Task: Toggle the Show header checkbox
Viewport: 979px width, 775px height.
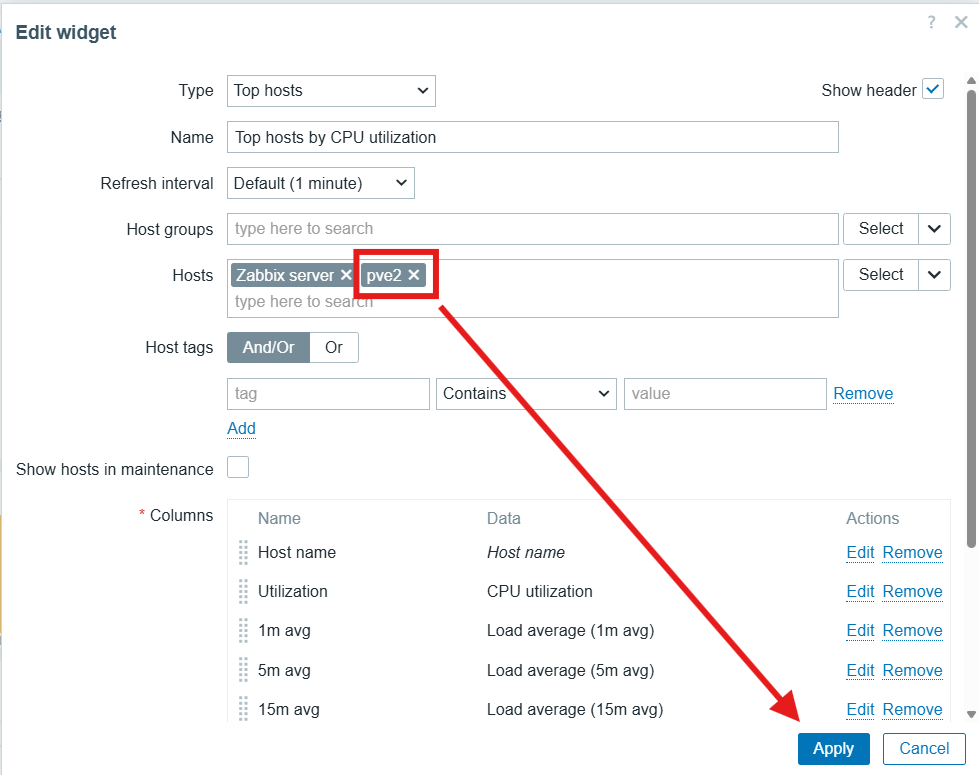Action: 933,90
